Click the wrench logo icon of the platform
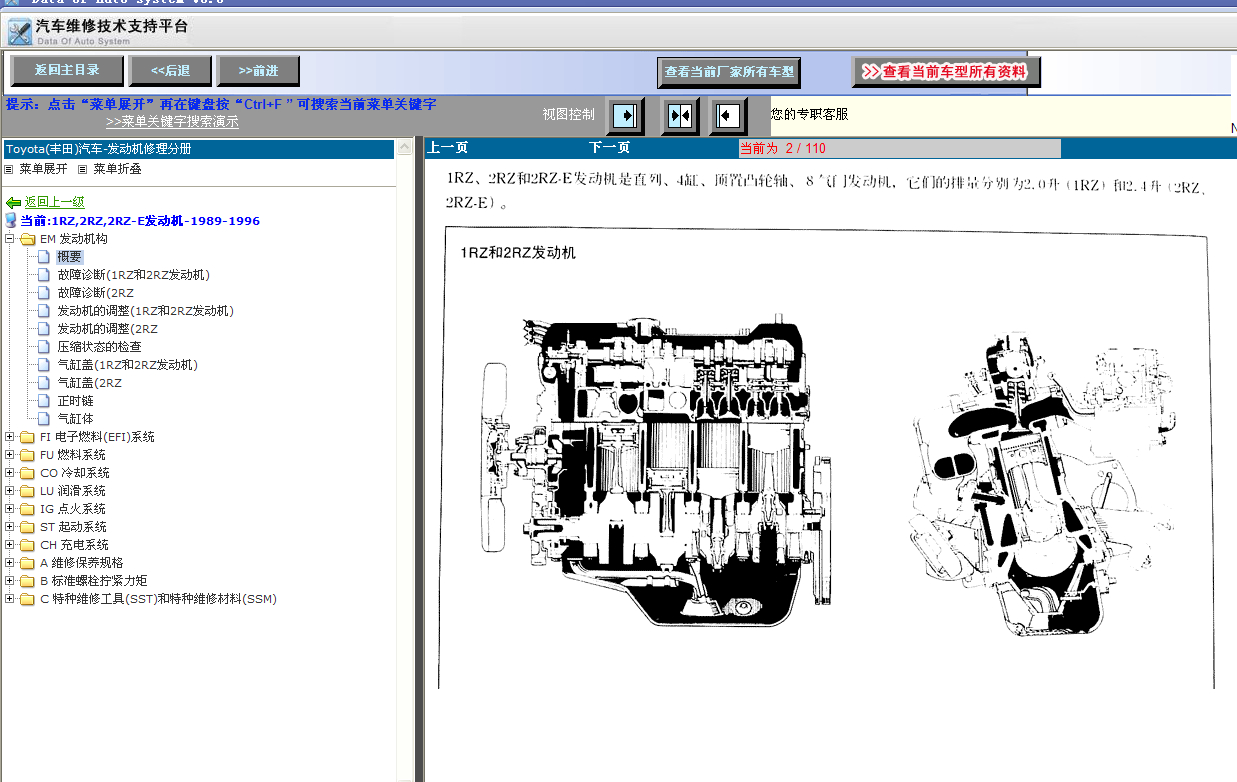 [x=19, y=32]
